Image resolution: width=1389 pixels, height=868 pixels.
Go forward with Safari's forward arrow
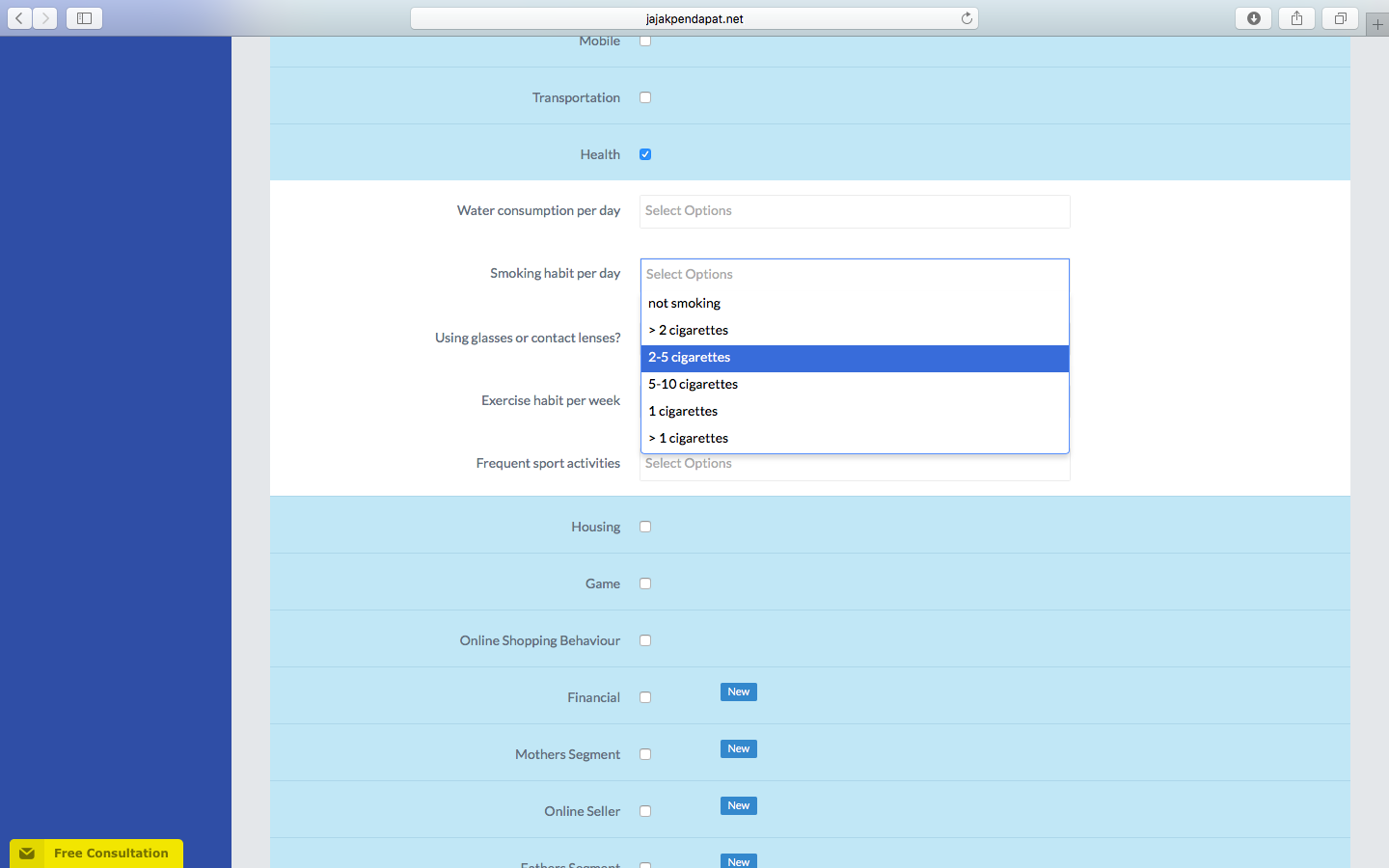(x=44, y=18)
